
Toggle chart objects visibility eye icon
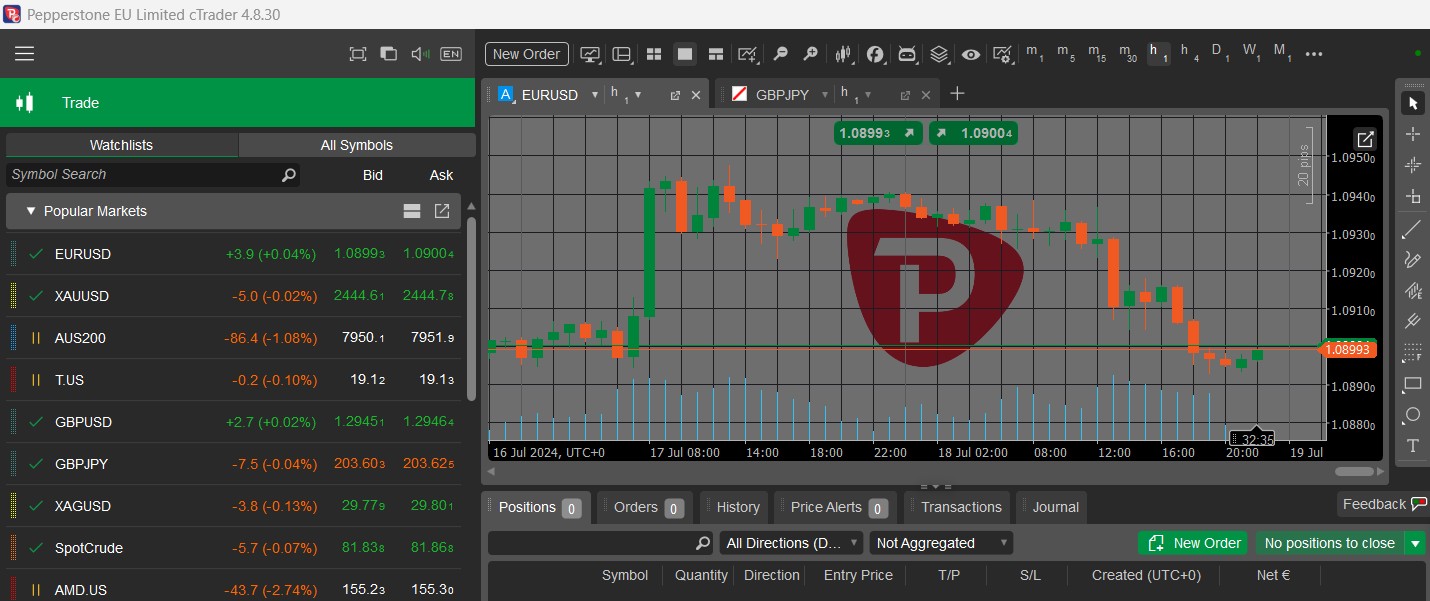[x=971, y=54]
